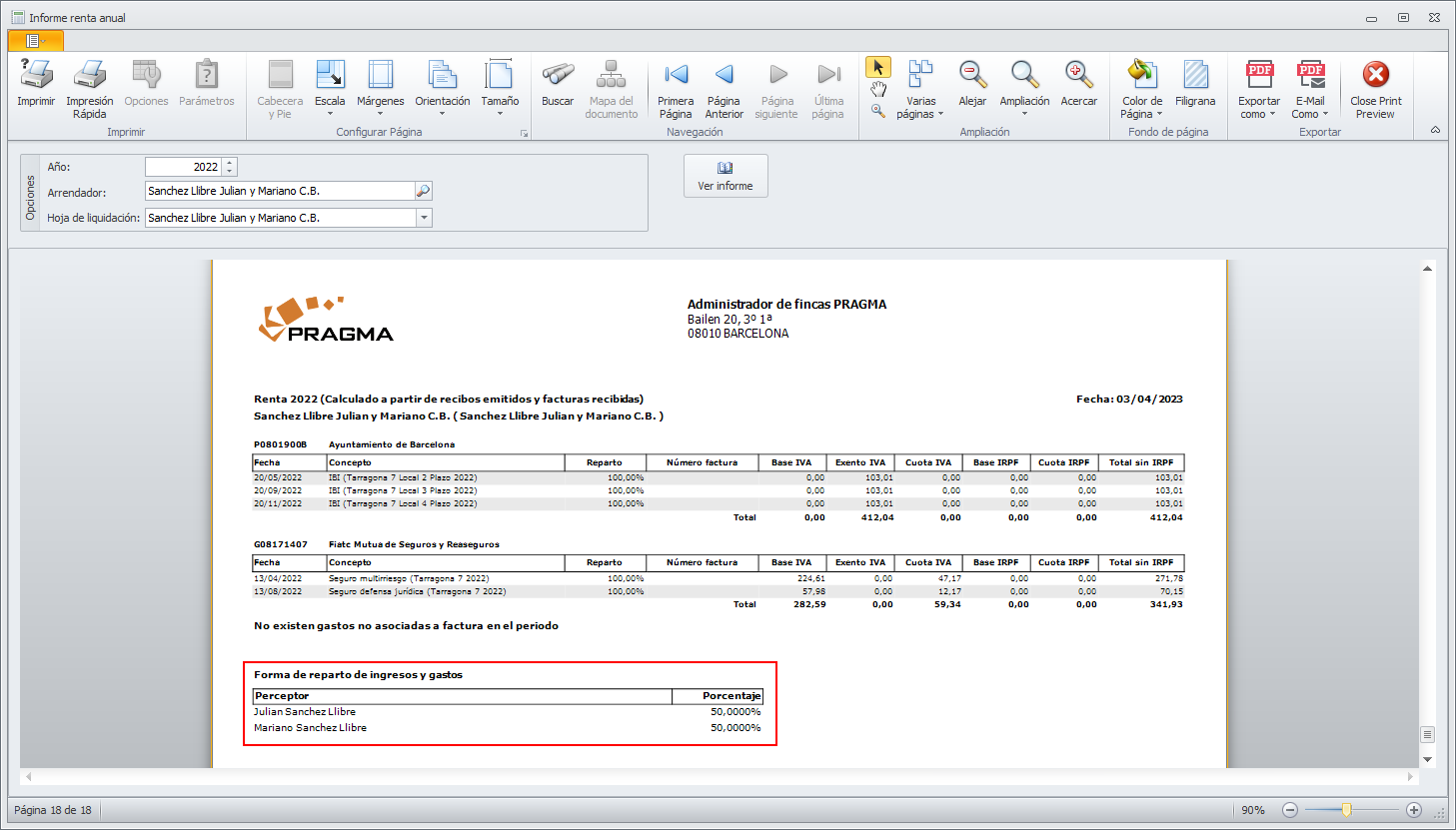The width and height of the screenshot is (1456, 830).
Task: Click the Ver informe button
Action: tap(726, 176)
